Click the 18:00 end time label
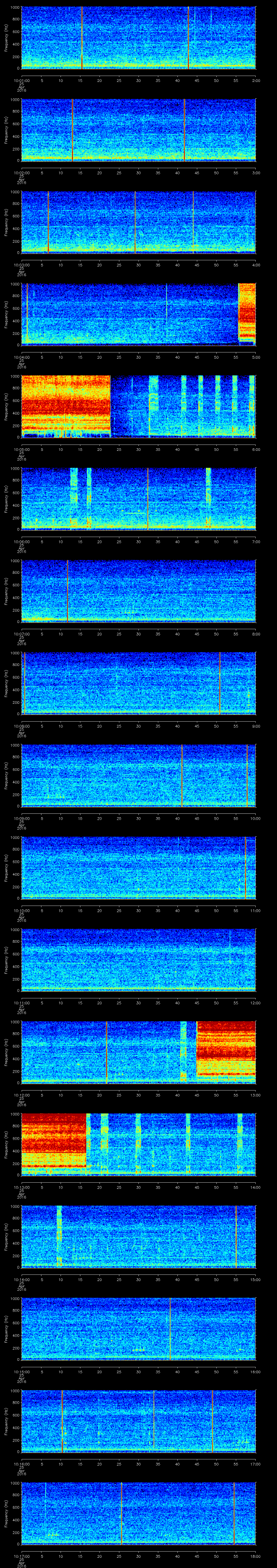Viewport: 277px width, 1568px height. click(255, 1556)
